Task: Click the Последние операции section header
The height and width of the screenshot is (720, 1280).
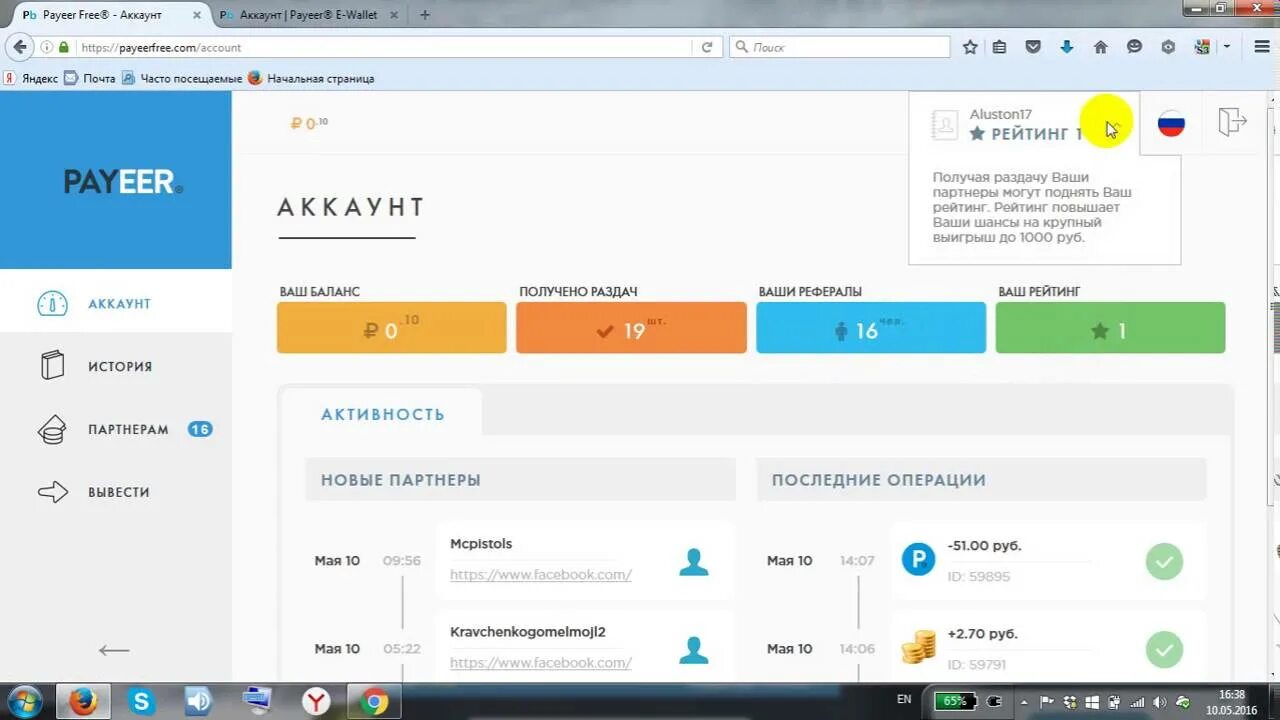Action: pos(982,480)
